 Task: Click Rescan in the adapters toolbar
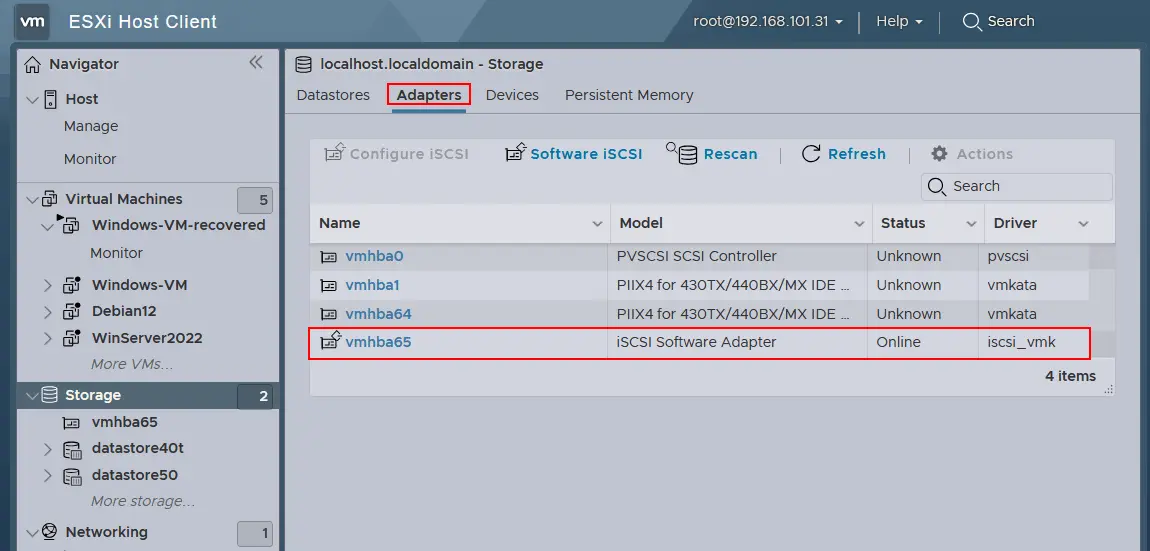click(712, 153)
